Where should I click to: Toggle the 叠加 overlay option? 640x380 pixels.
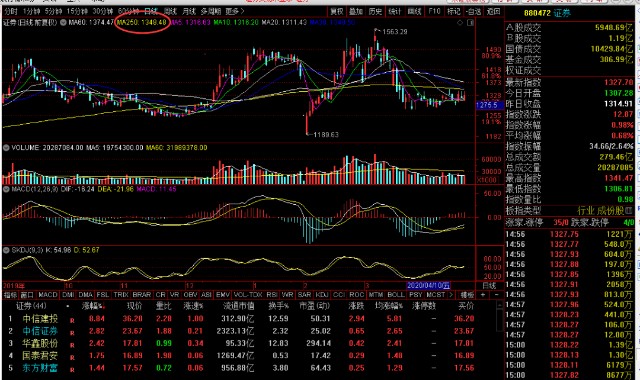click(356, 11)
